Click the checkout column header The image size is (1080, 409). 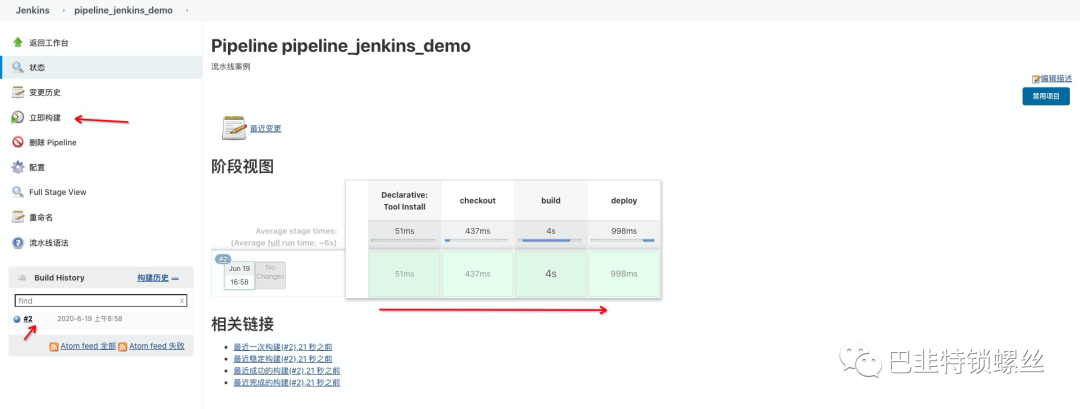coord(477,200)
